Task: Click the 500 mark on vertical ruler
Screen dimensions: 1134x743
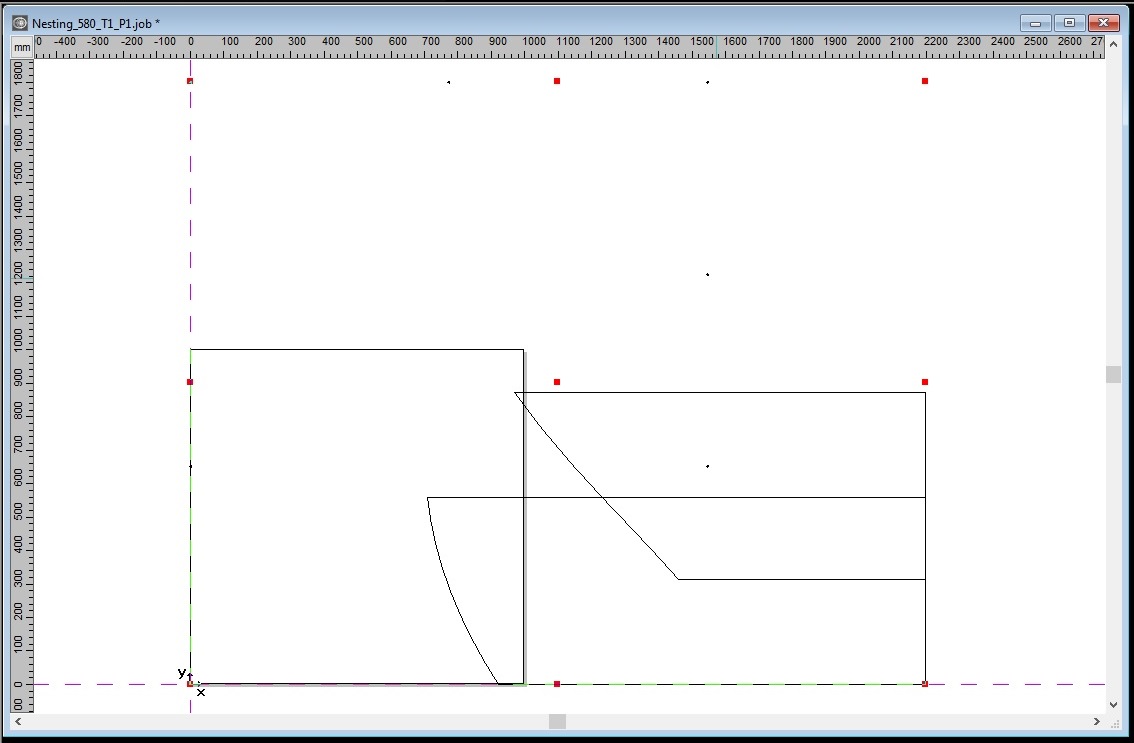Action: tap(19, 512)
